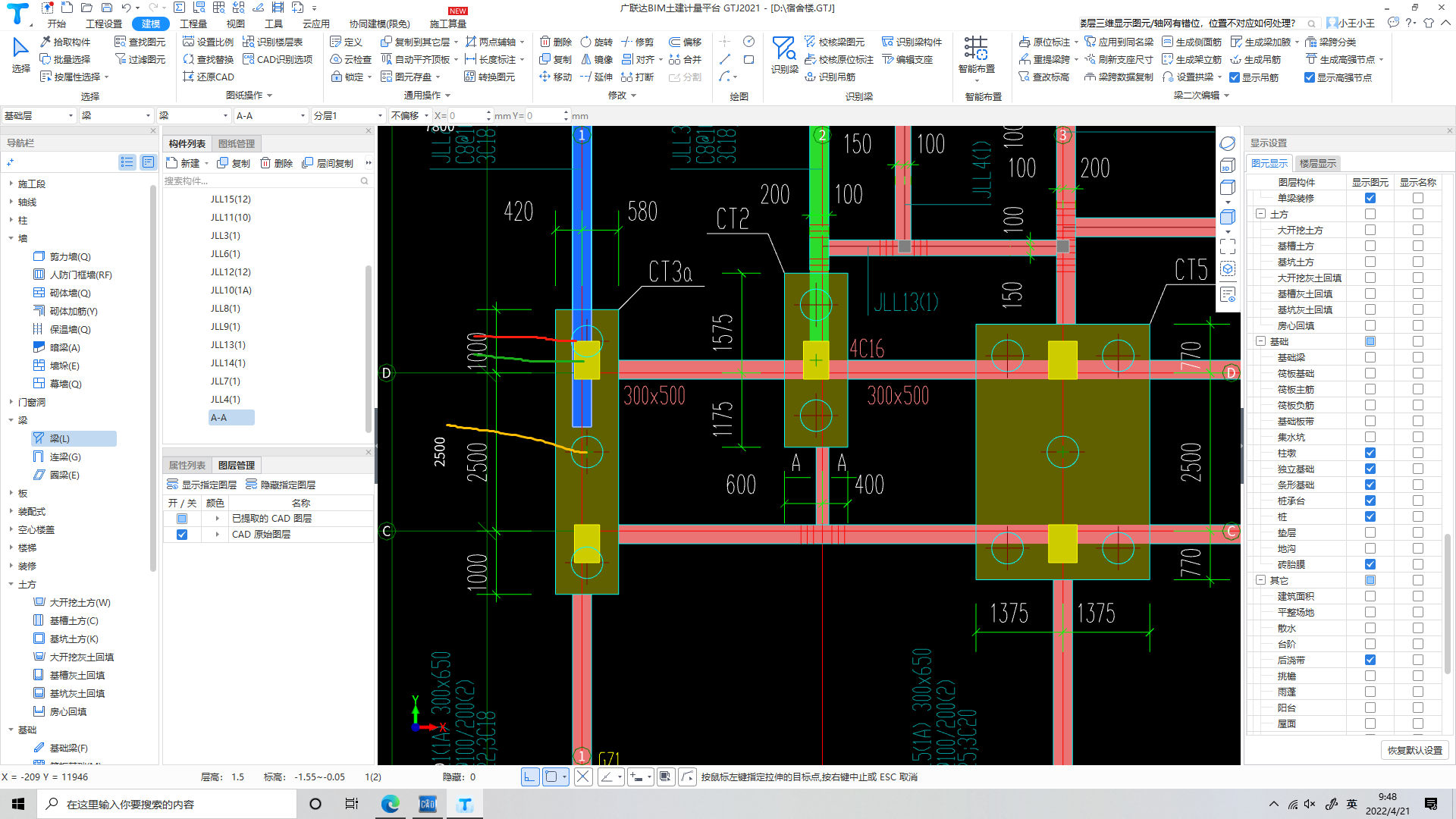Screen dimensions: 1456x819
Task: Click the Windows taskbar search box
Action: click(167, 804)
